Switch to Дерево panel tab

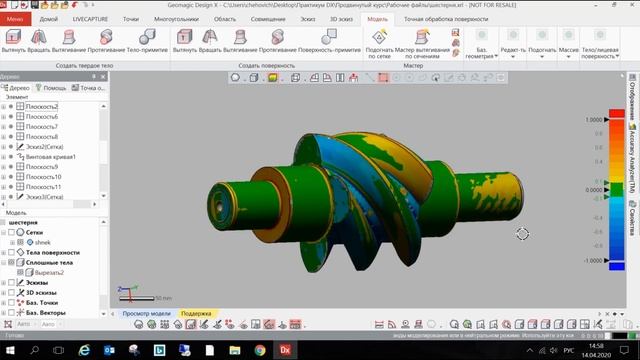(16, 88)
